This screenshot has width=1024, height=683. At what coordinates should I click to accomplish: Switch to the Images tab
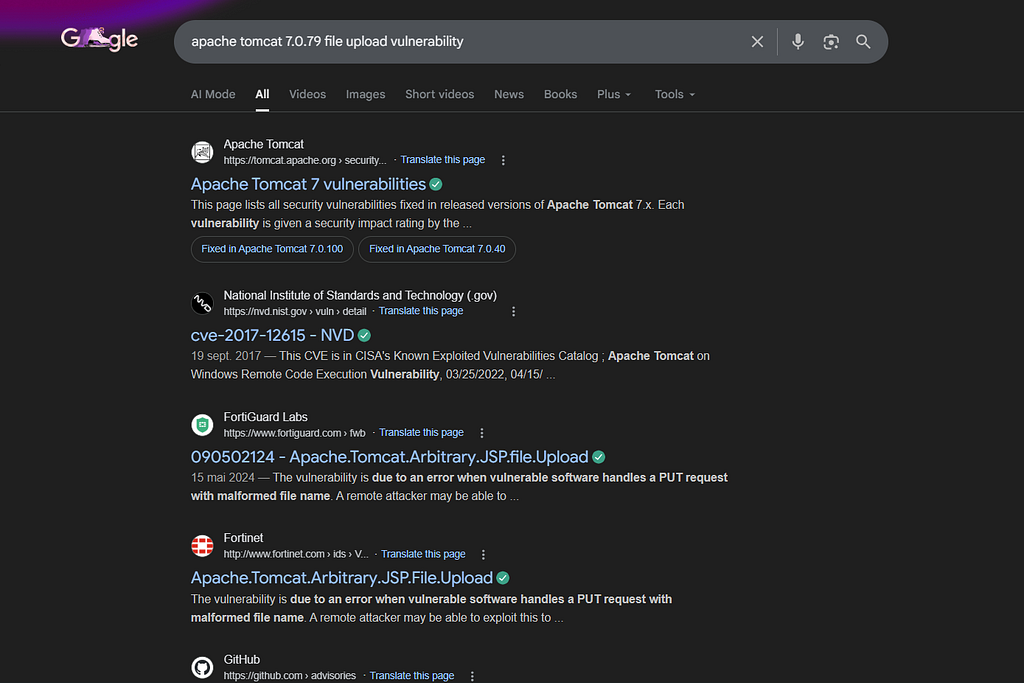[365, 94]
